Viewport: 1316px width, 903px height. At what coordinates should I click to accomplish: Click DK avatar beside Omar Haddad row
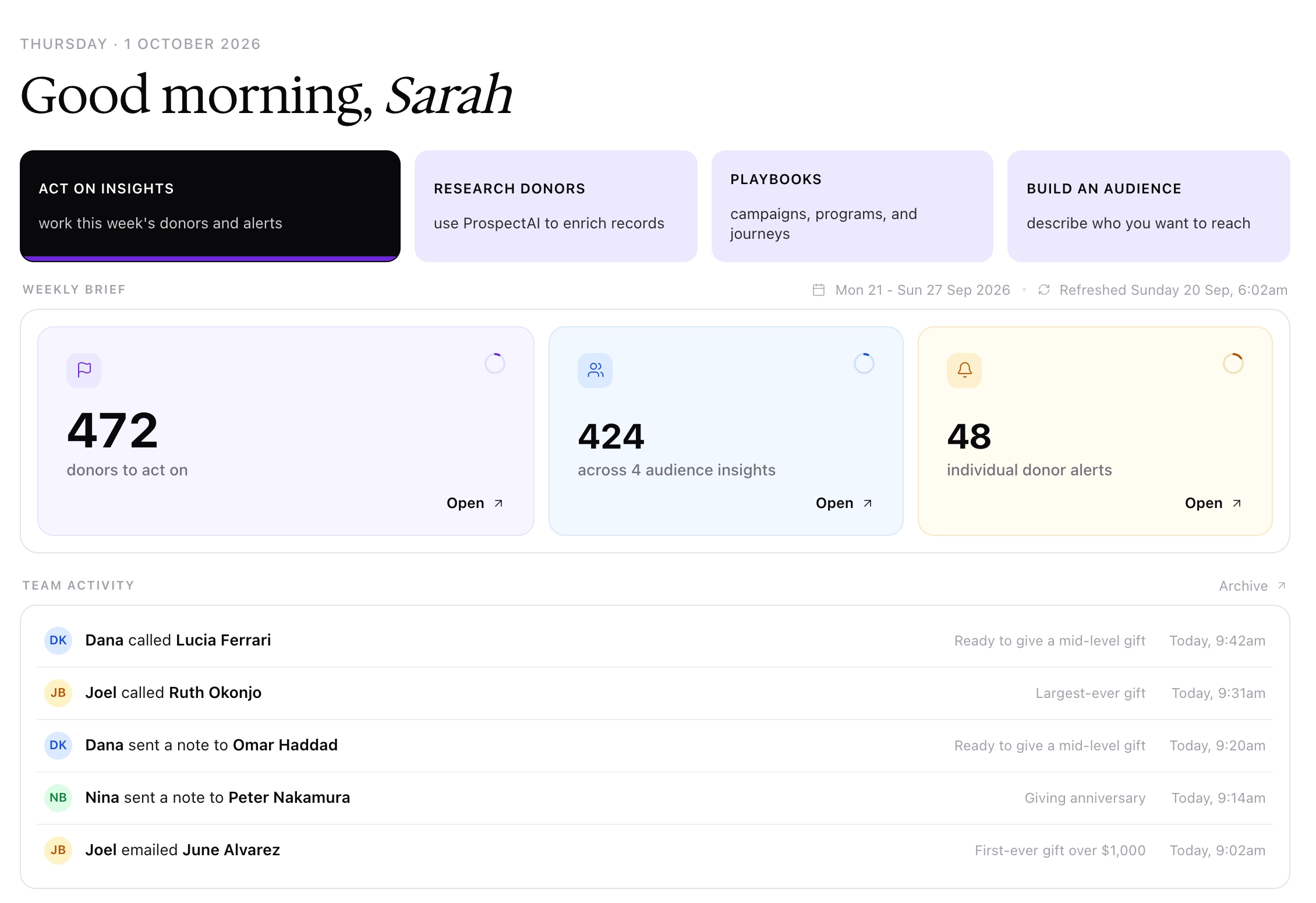pos(58,745)
